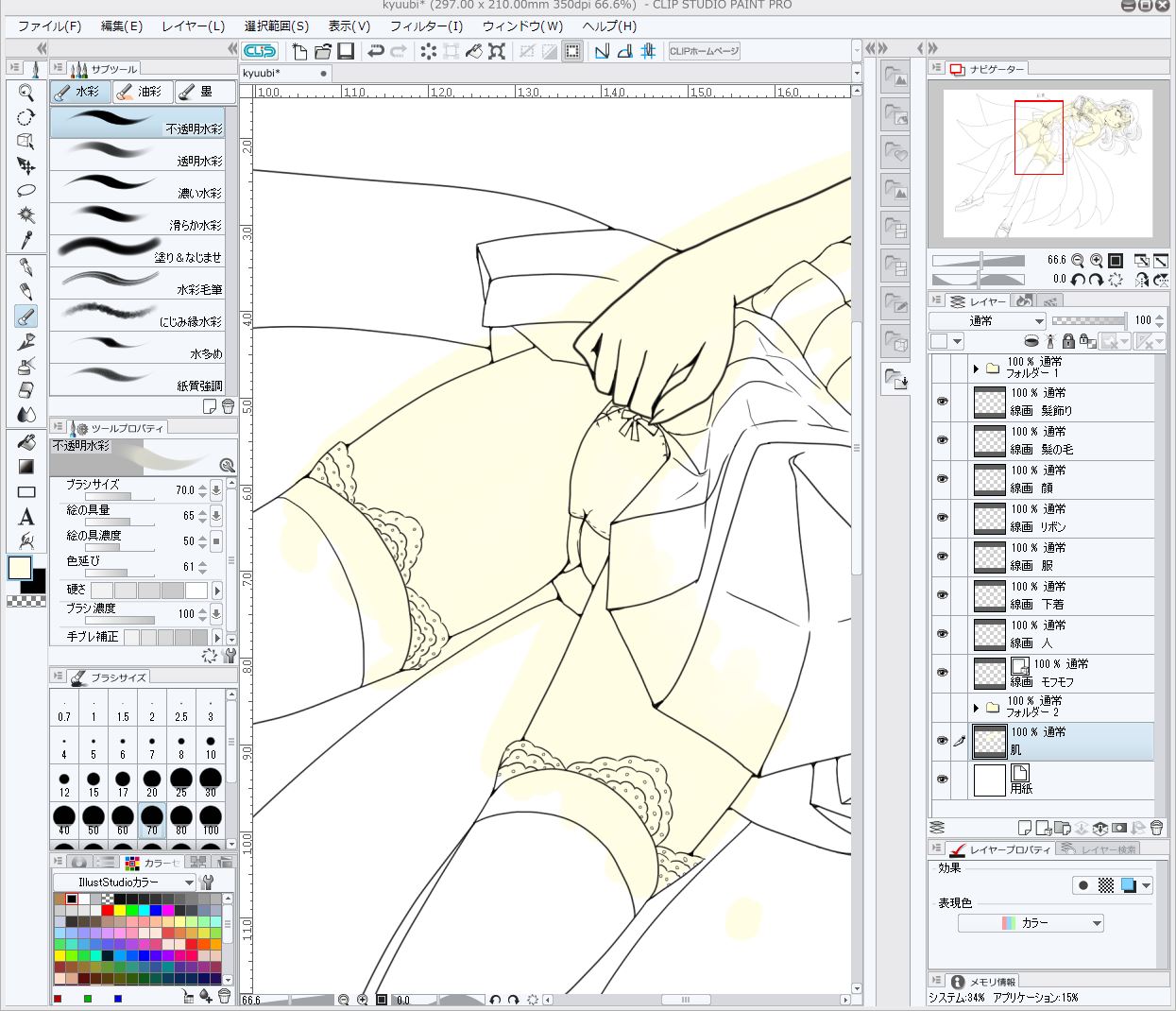
Task: Hide the 線画 髪の毛 layer
Action: click(942, 440)
